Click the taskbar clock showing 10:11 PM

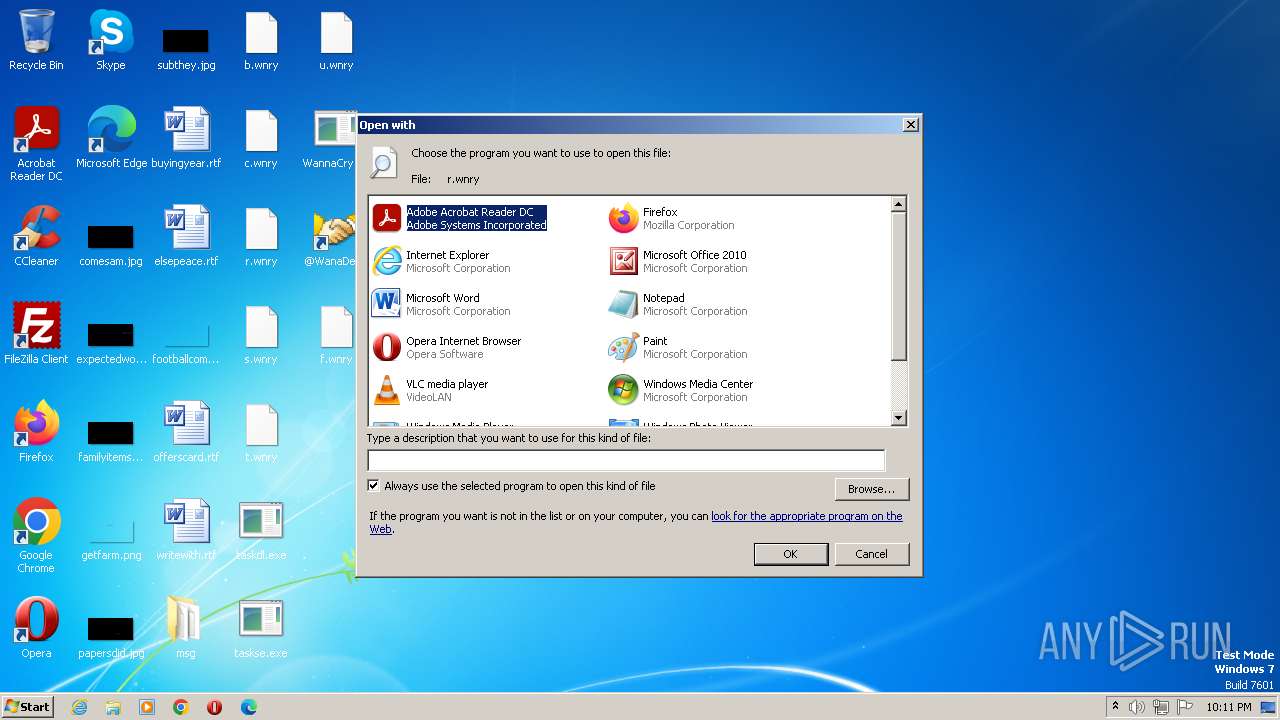coord(1228,707)
